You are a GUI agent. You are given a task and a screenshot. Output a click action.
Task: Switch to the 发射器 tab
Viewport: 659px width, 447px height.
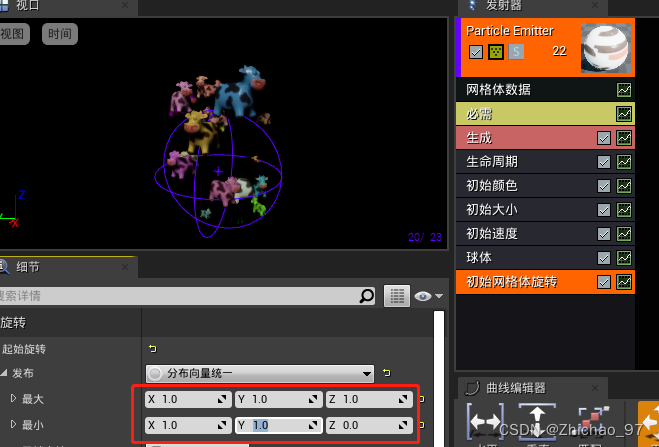503,6
